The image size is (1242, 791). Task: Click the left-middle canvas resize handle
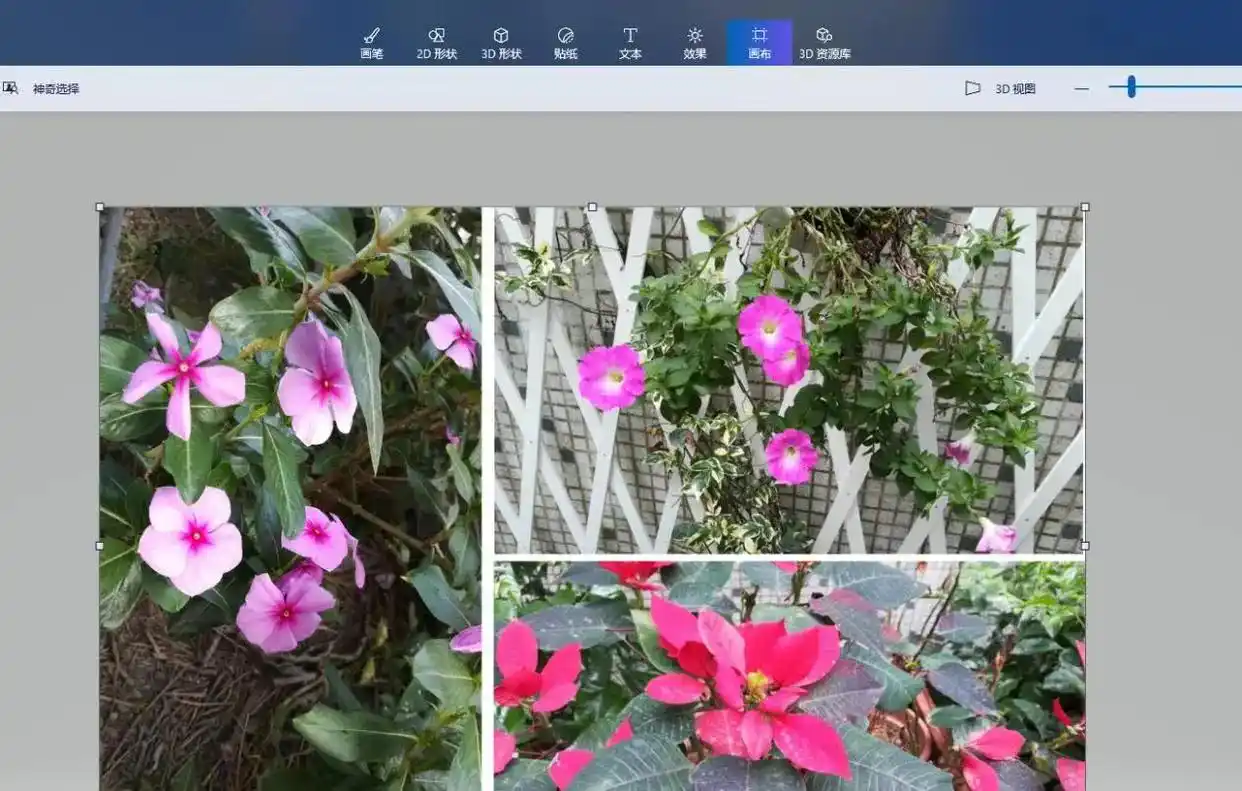point(99,546)
